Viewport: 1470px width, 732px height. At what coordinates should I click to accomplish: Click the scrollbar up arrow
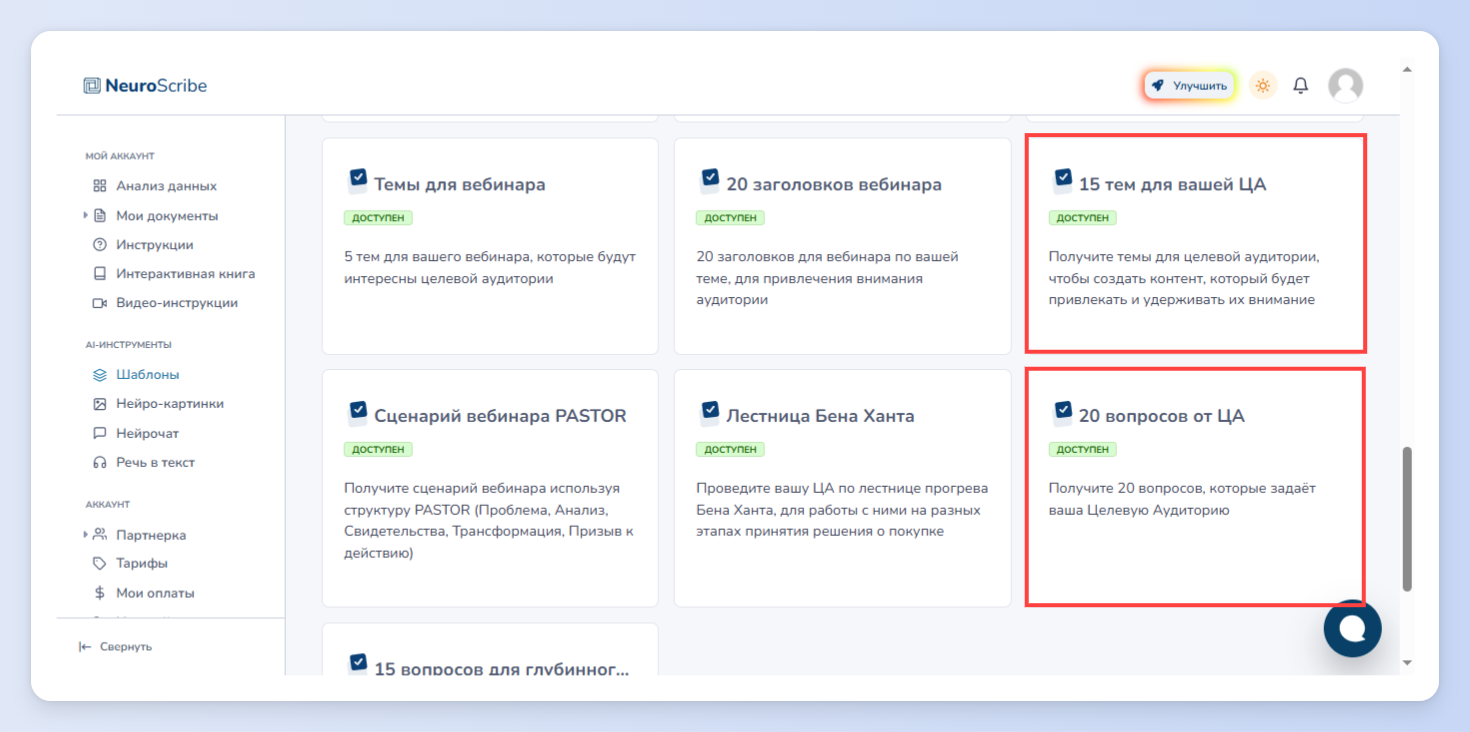(1408, 70)
